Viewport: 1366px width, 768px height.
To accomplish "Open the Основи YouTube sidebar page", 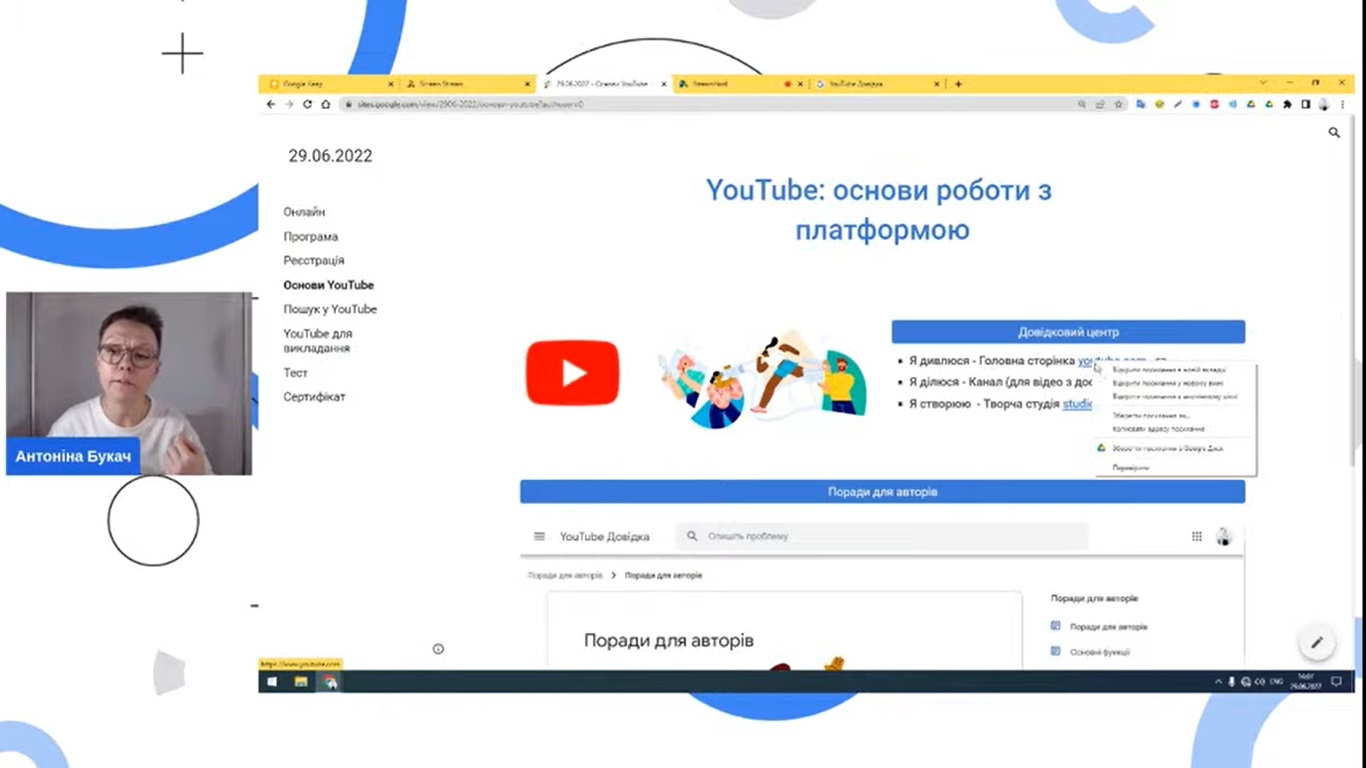I will 329,285.
